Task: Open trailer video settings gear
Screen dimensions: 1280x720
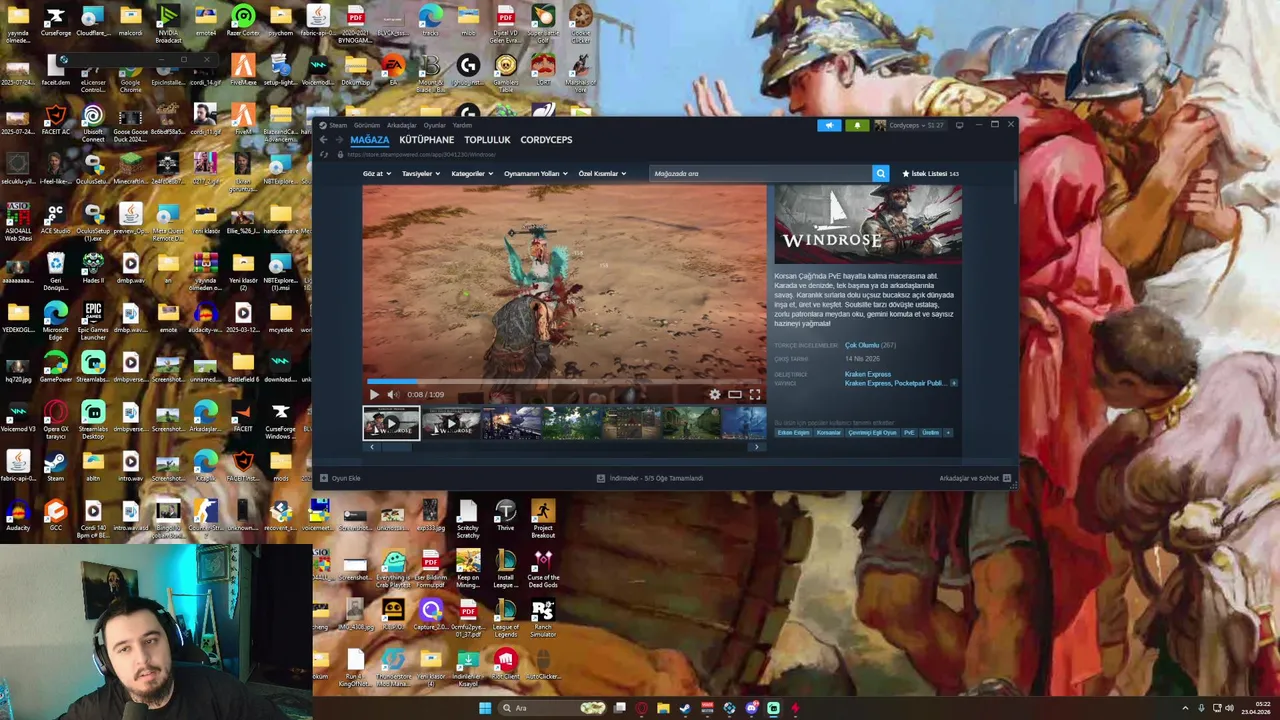Action: click(714, 395)
